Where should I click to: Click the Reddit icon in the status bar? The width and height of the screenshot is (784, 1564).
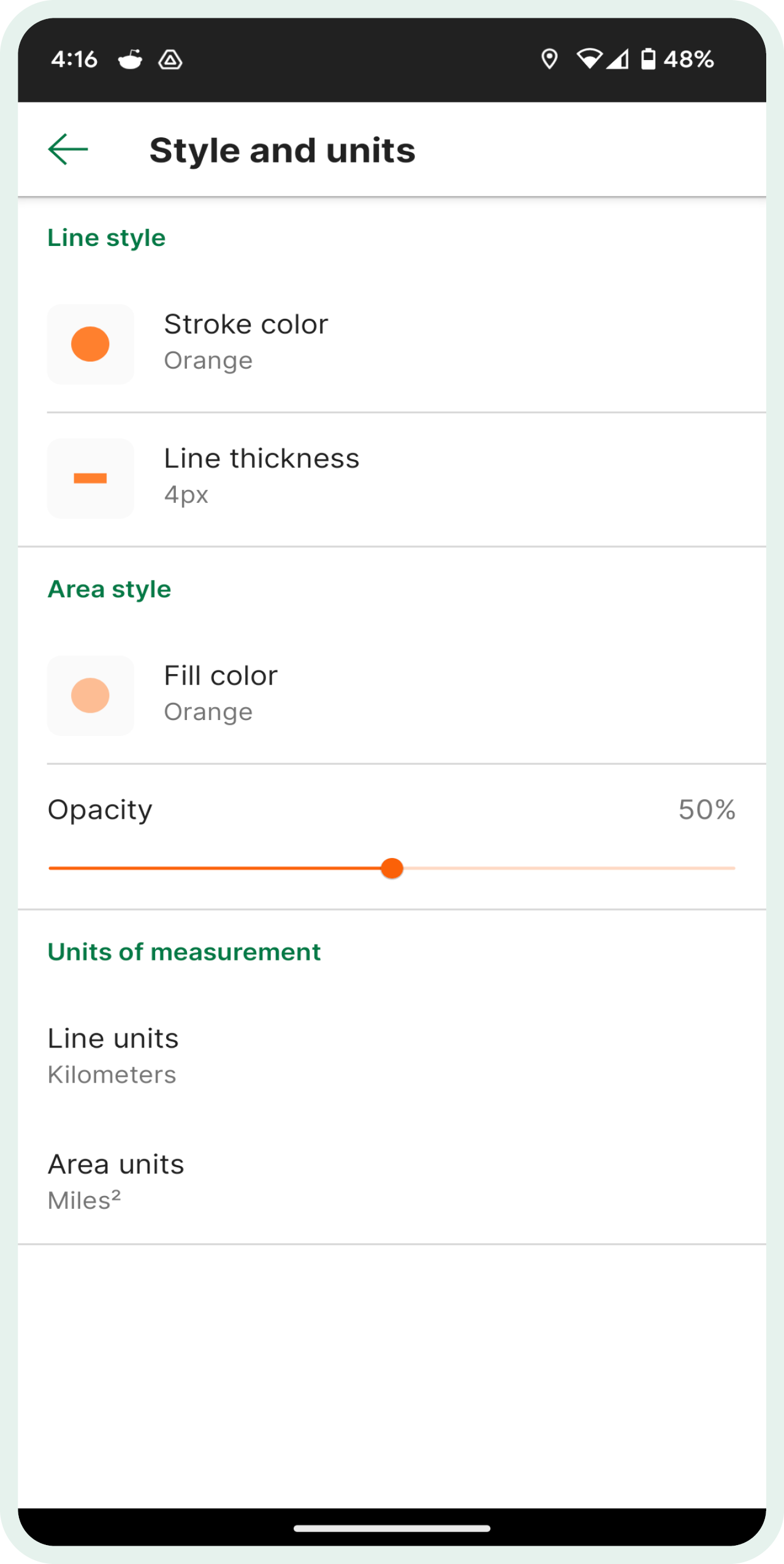[x=131, y=59]
